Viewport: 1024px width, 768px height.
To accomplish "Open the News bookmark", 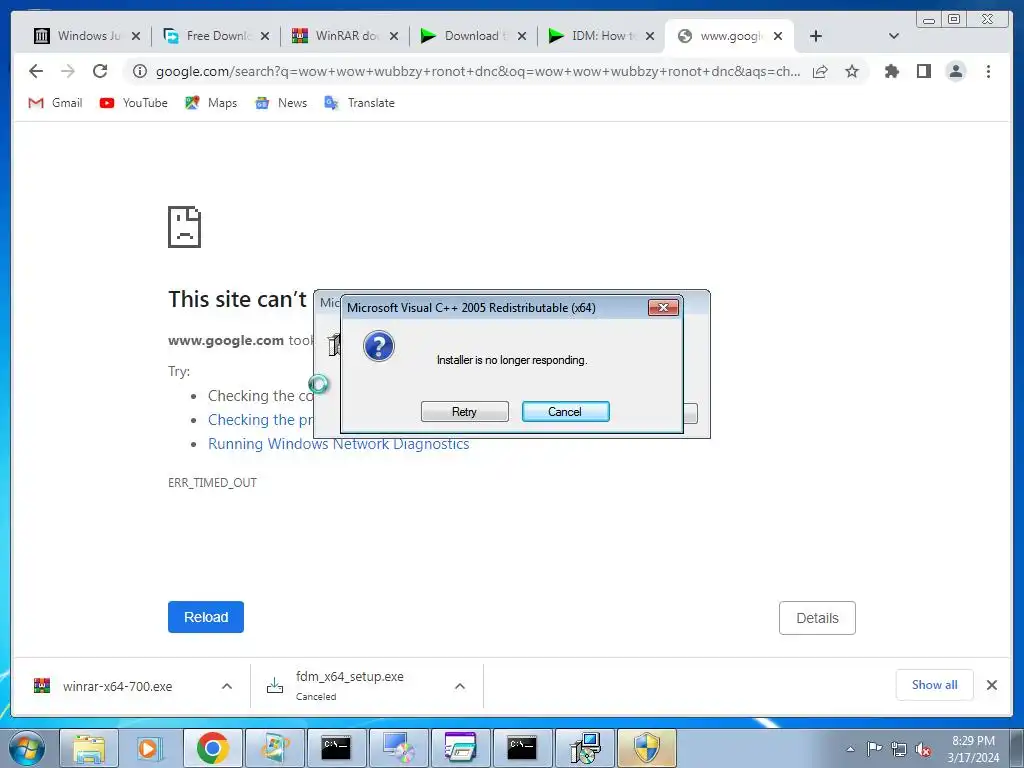I will point(281,103).
